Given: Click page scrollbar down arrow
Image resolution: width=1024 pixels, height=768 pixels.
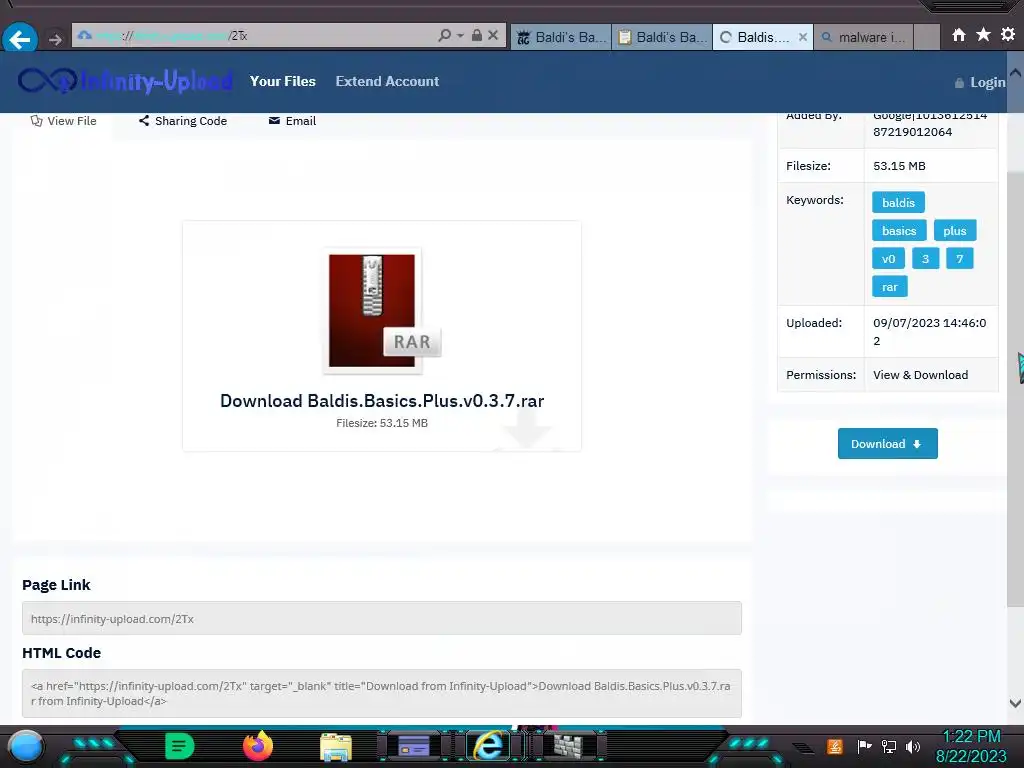Looking at the screenshot, I should 1015,703.
